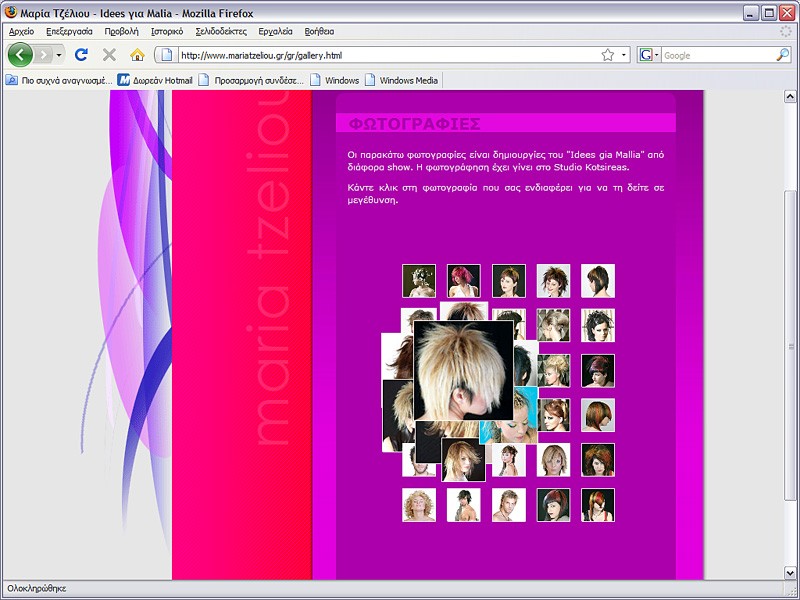Click the Ολοκληρώθηκε status bar text
The width and height of the screenshot is (800, 600).
tap(37, 588)
